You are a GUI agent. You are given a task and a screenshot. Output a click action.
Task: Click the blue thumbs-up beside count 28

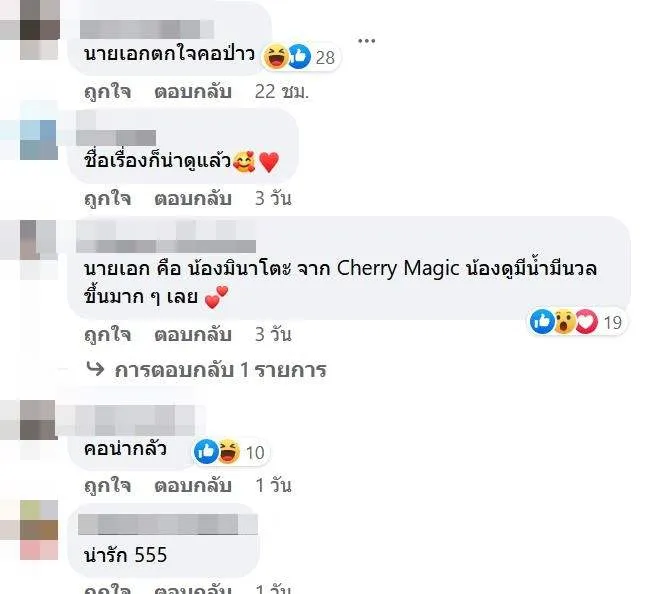coord(300,56)
